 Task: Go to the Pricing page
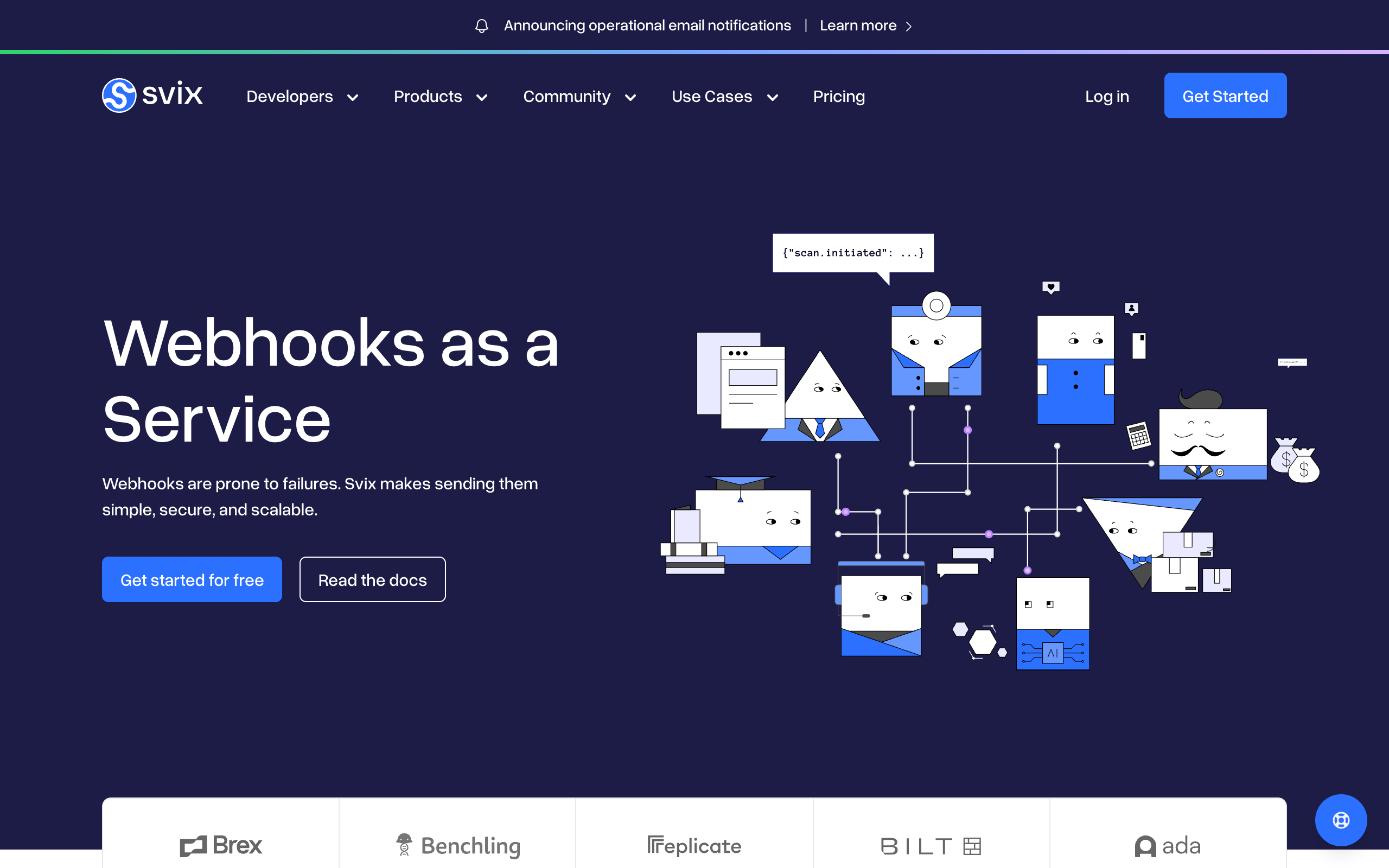839,97
